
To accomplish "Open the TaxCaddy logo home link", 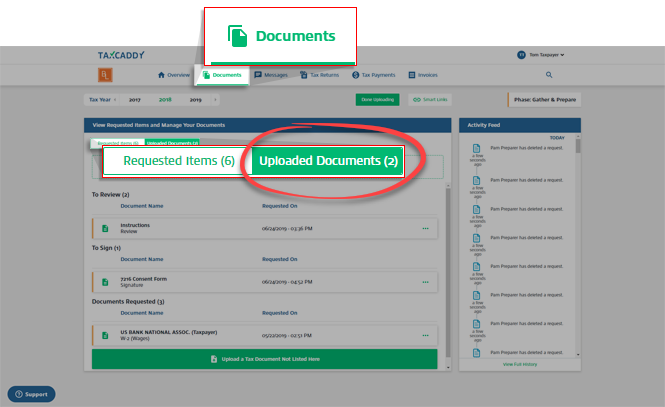I will pyautogui.click(x=121, y=55).
